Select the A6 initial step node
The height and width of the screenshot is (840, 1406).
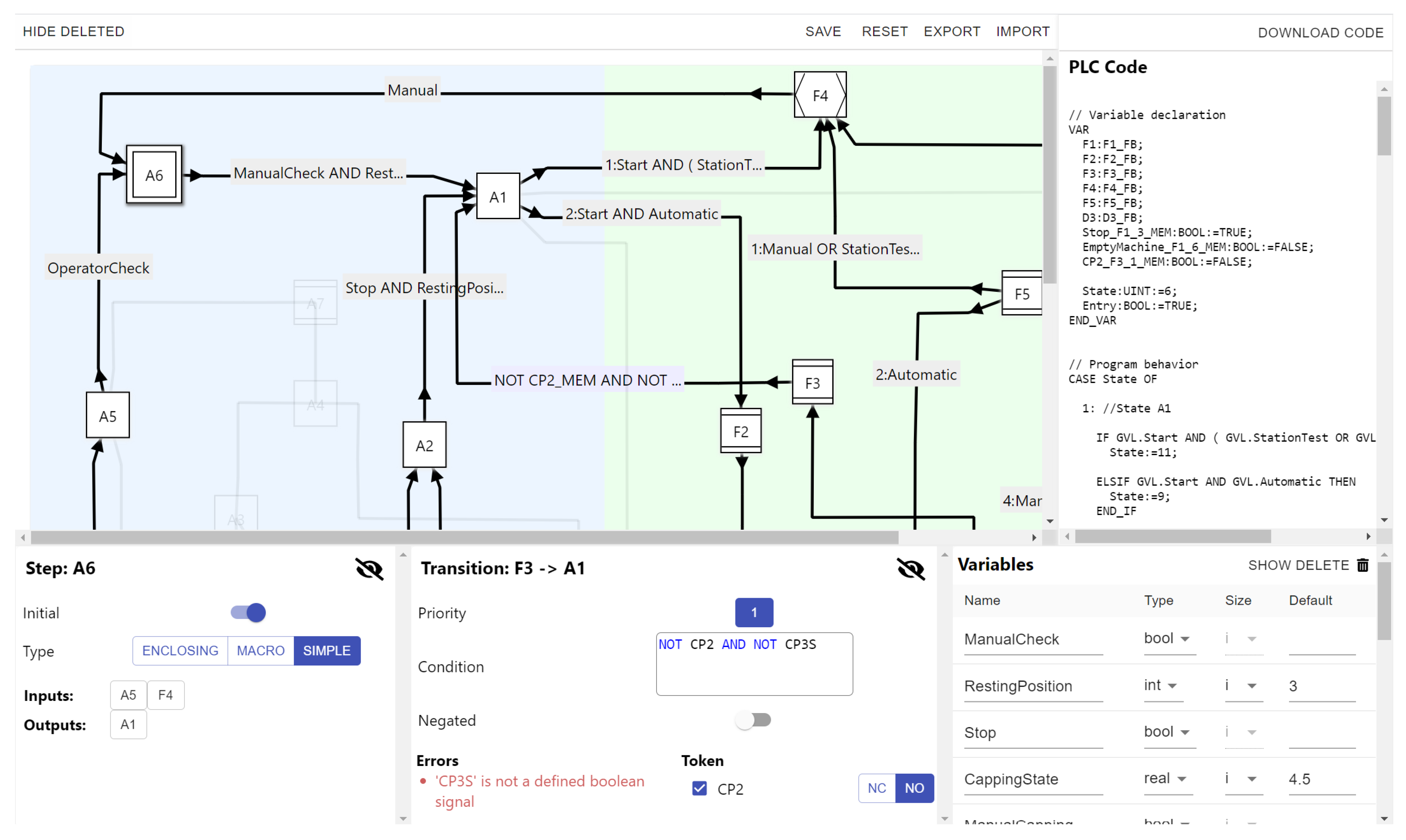coord(154,175)
